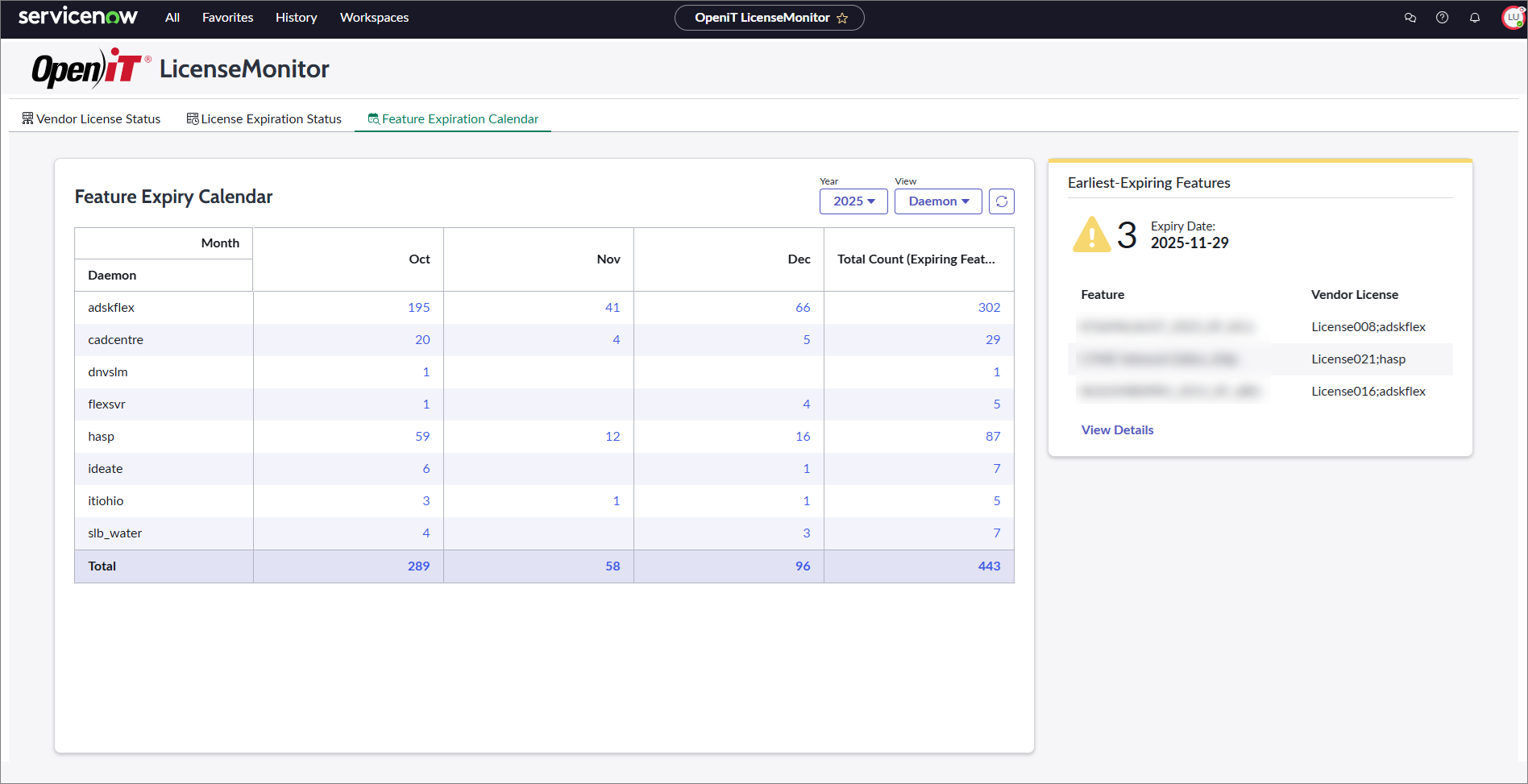Favorite OpeniT LicenseMonitor with the star icon
This screenshot has width=1528, height=784.
842,18
